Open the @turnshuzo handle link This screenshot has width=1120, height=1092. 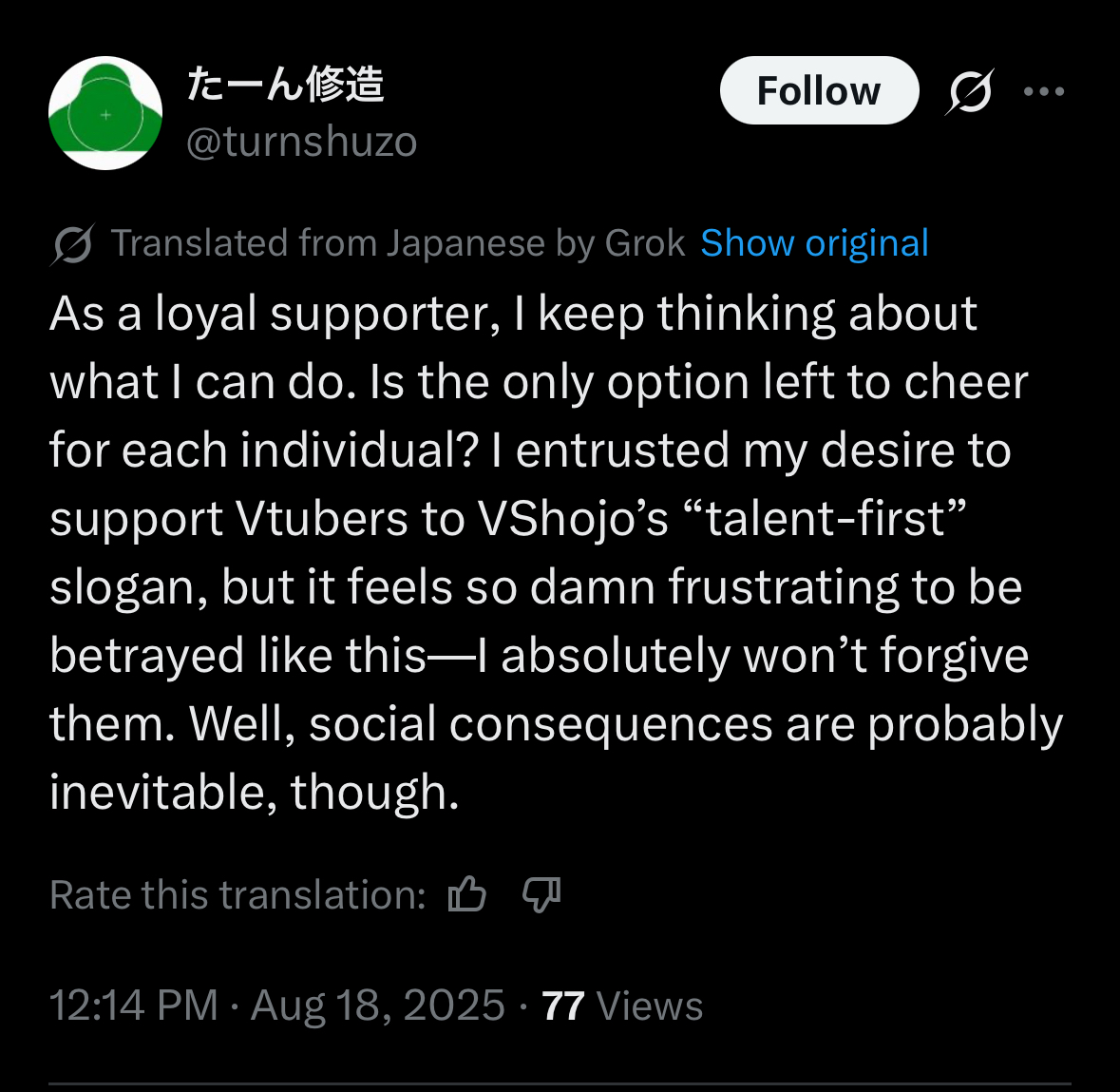point(301,142)
